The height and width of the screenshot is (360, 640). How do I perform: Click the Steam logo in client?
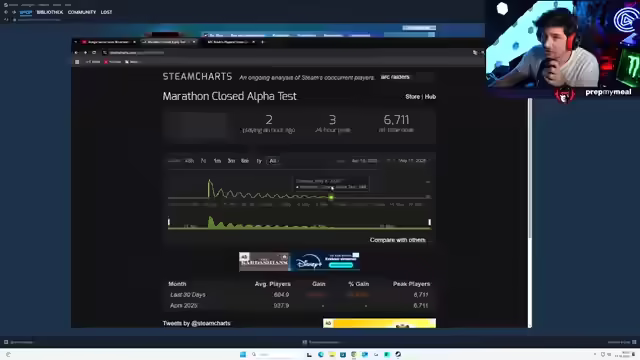pyautogui.click(x=5, y=5)
